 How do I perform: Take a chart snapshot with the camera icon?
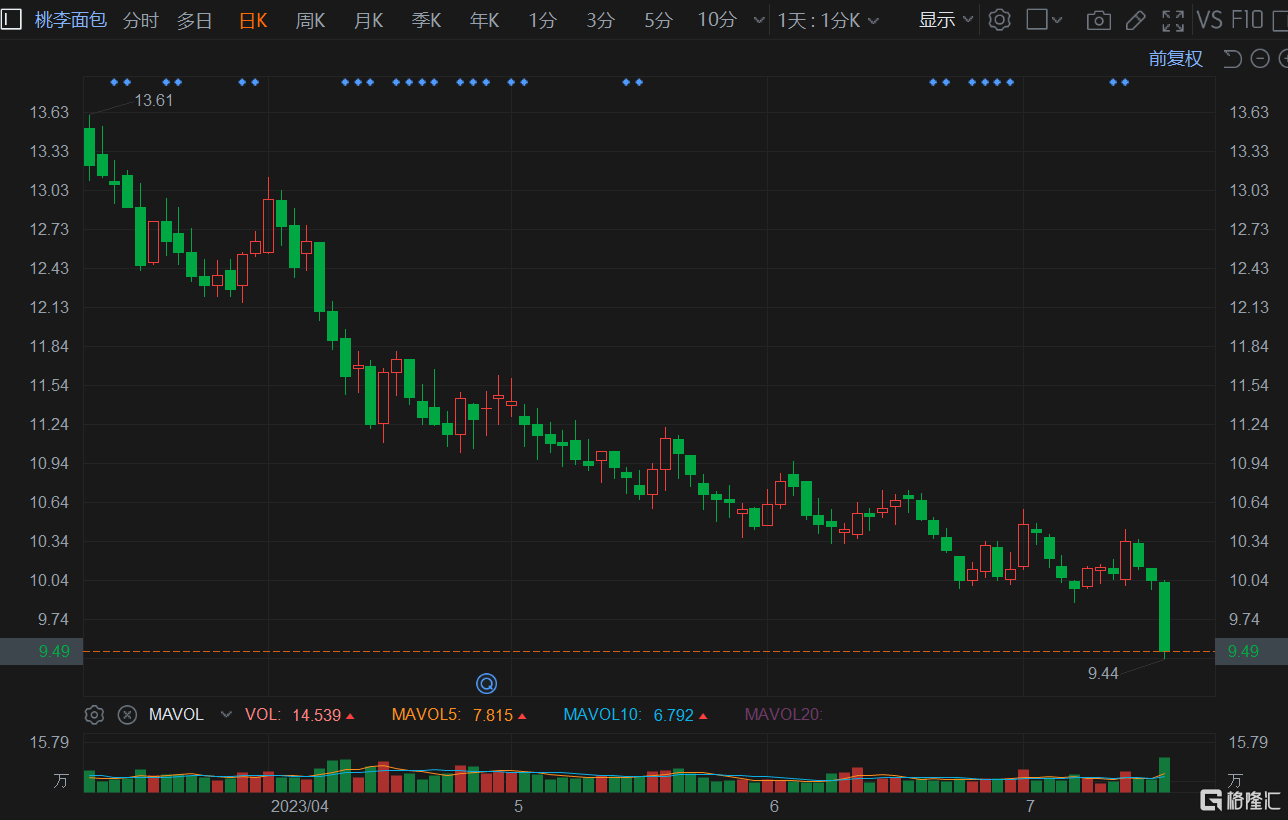[x=1098, y=19]
